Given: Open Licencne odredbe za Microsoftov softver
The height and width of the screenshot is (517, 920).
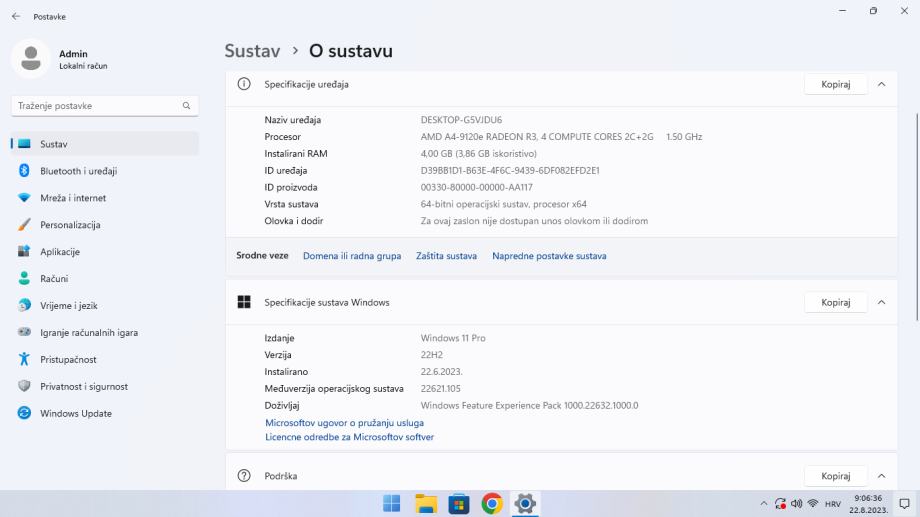Looking at the screenshot, I should pyautogui.click(x=350, y=437).
